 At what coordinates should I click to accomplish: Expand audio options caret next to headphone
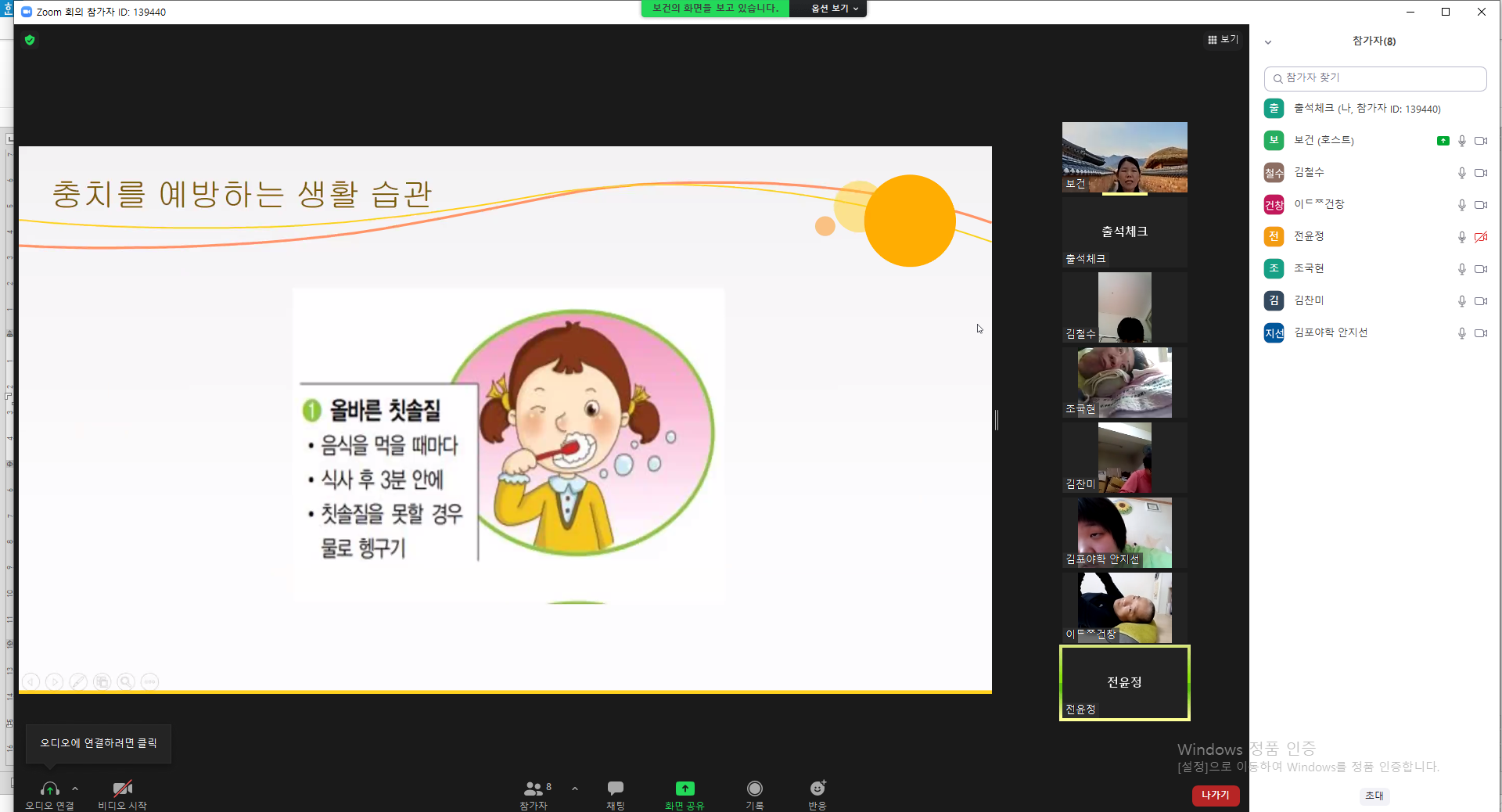[x=75, y=789]
